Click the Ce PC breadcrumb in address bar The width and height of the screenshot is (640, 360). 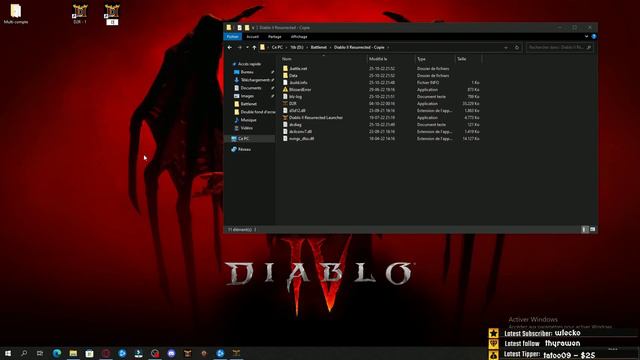(x=277, y=47)
